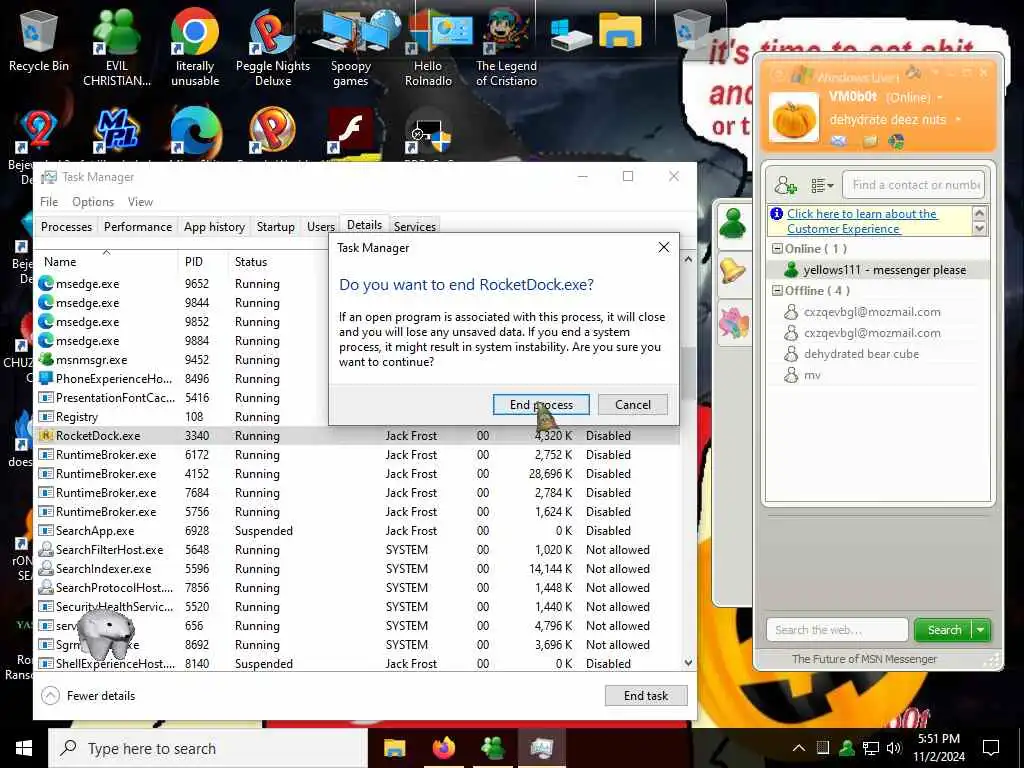Open the notification center icon
This screenshot has width=1024, height=768.
point(991,748)
